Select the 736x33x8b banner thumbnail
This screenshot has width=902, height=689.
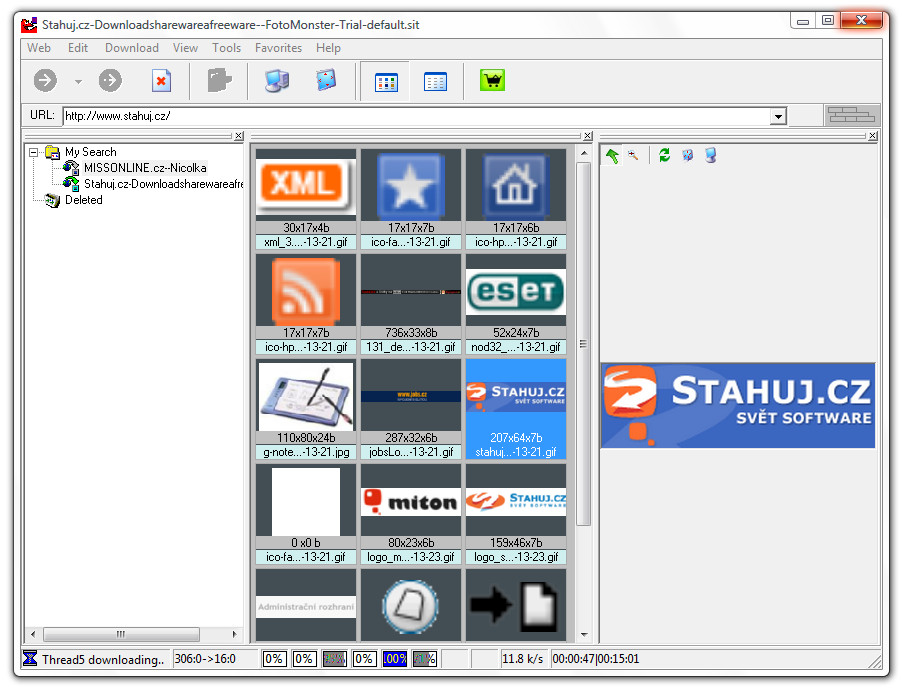(411, 290)
